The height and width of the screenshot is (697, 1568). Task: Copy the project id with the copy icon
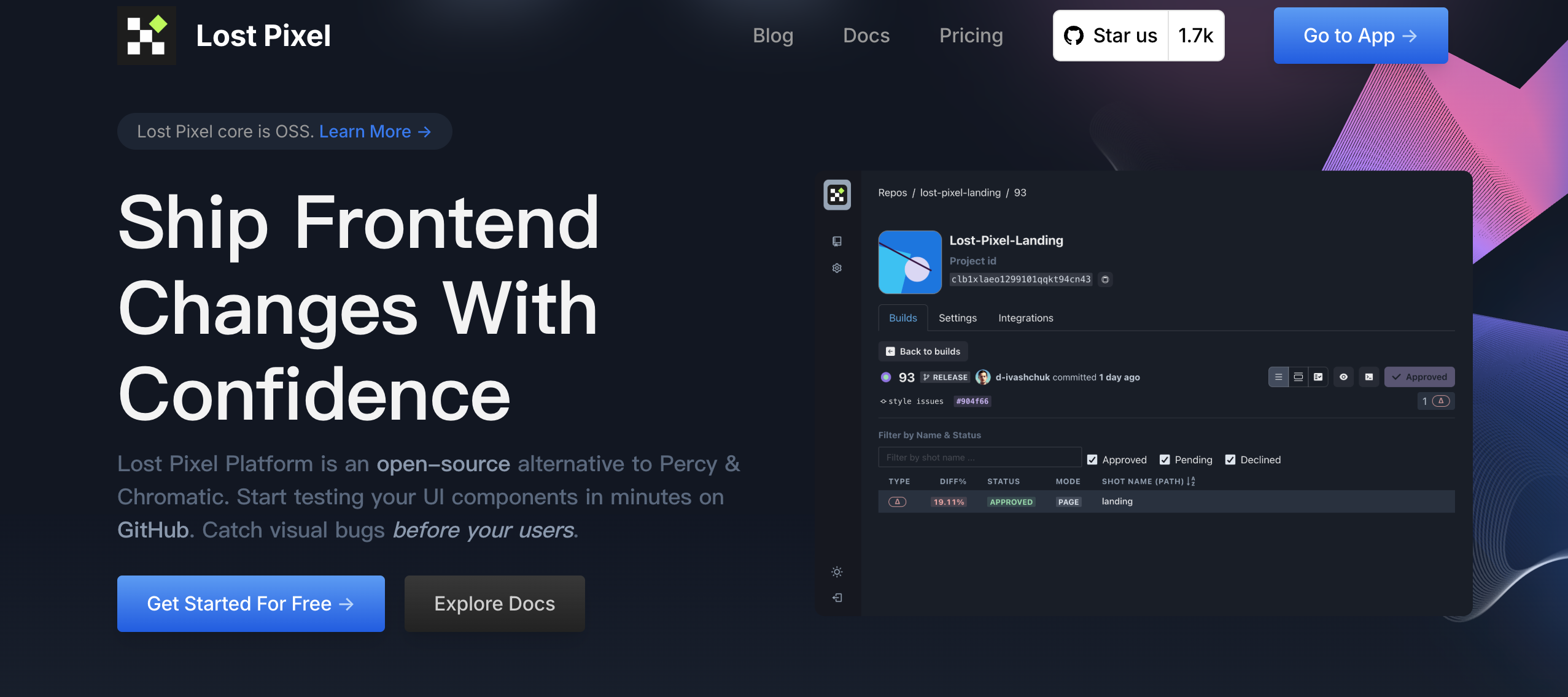(x=1105, y=280)
